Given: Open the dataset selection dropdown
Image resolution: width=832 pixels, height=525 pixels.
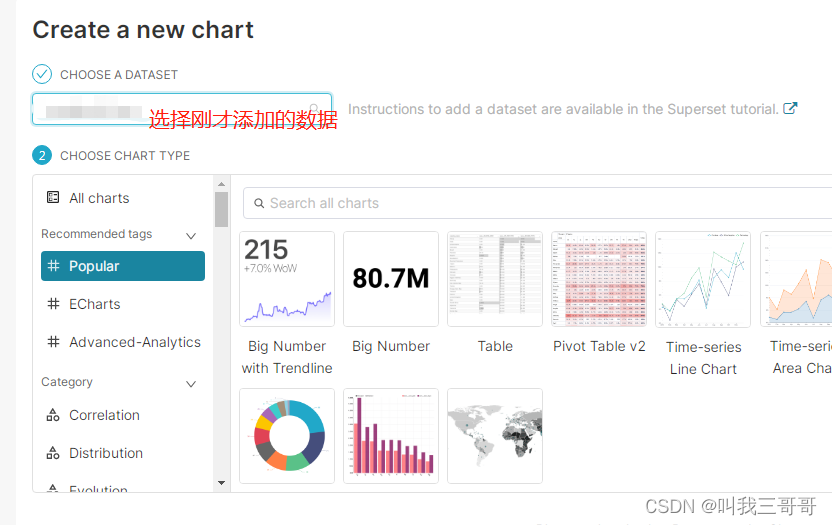Looking at the screenshot, I should tap(182, 109).
